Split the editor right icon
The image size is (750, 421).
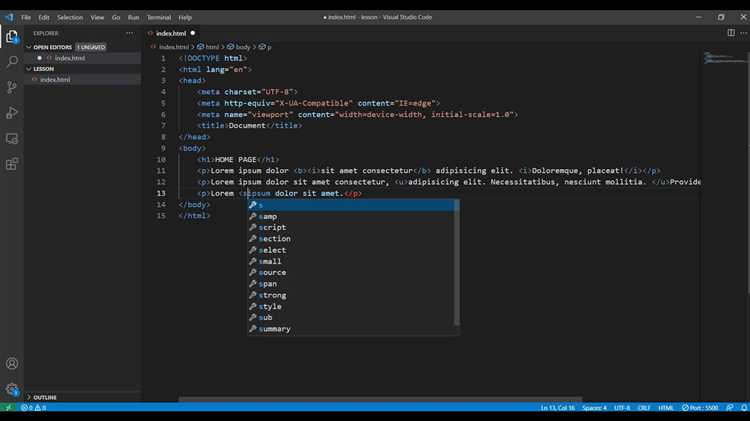731,33
